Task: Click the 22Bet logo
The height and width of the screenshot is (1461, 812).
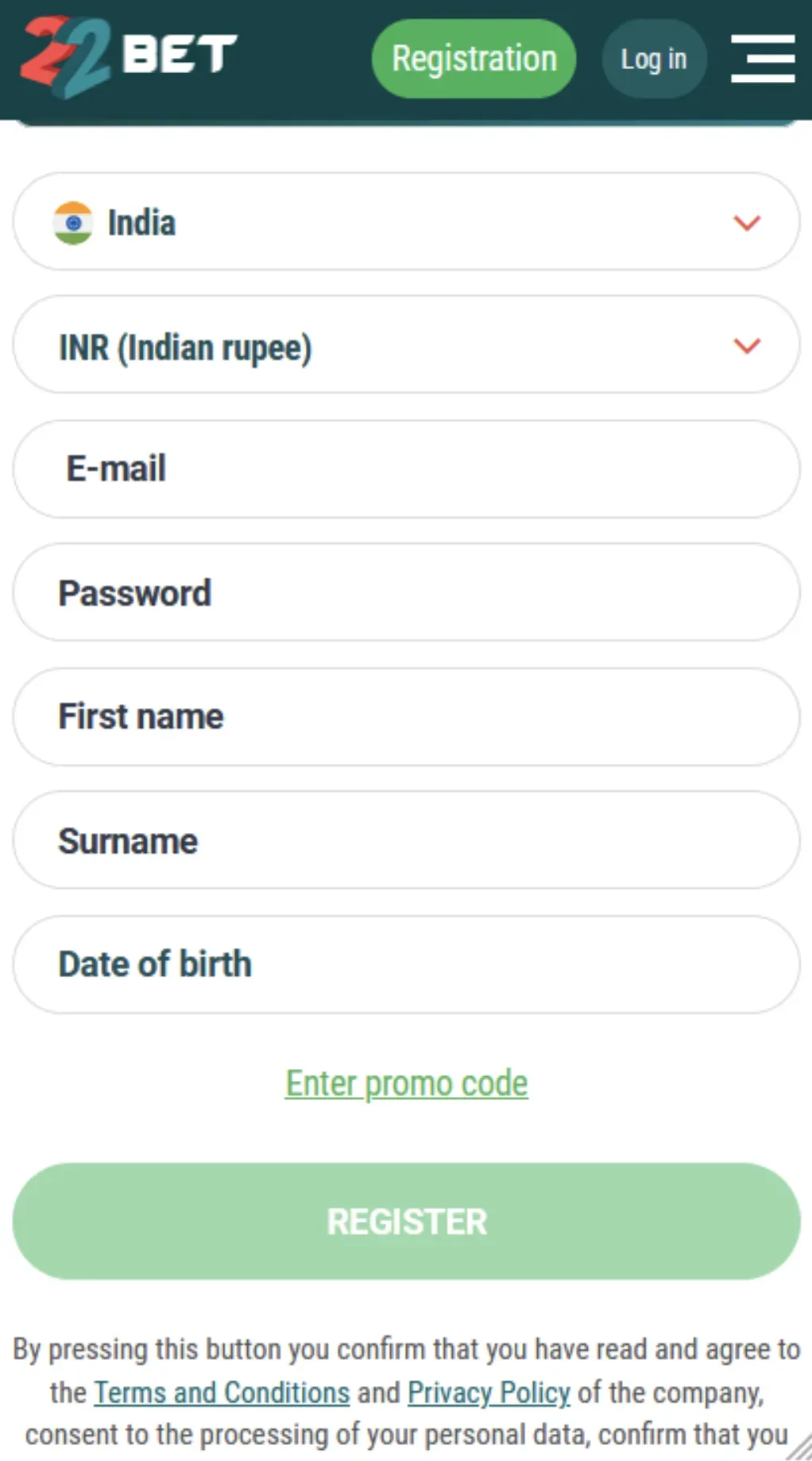Action: click(x=127, y=57)
